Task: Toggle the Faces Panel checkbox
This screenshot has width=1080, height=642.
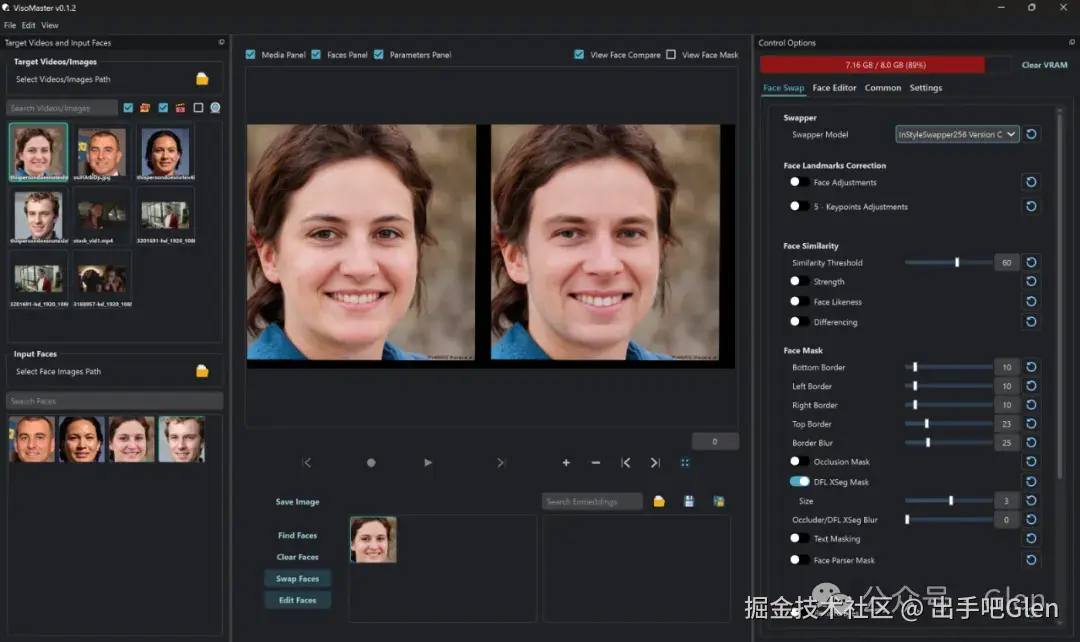Action: coord(316,54)
